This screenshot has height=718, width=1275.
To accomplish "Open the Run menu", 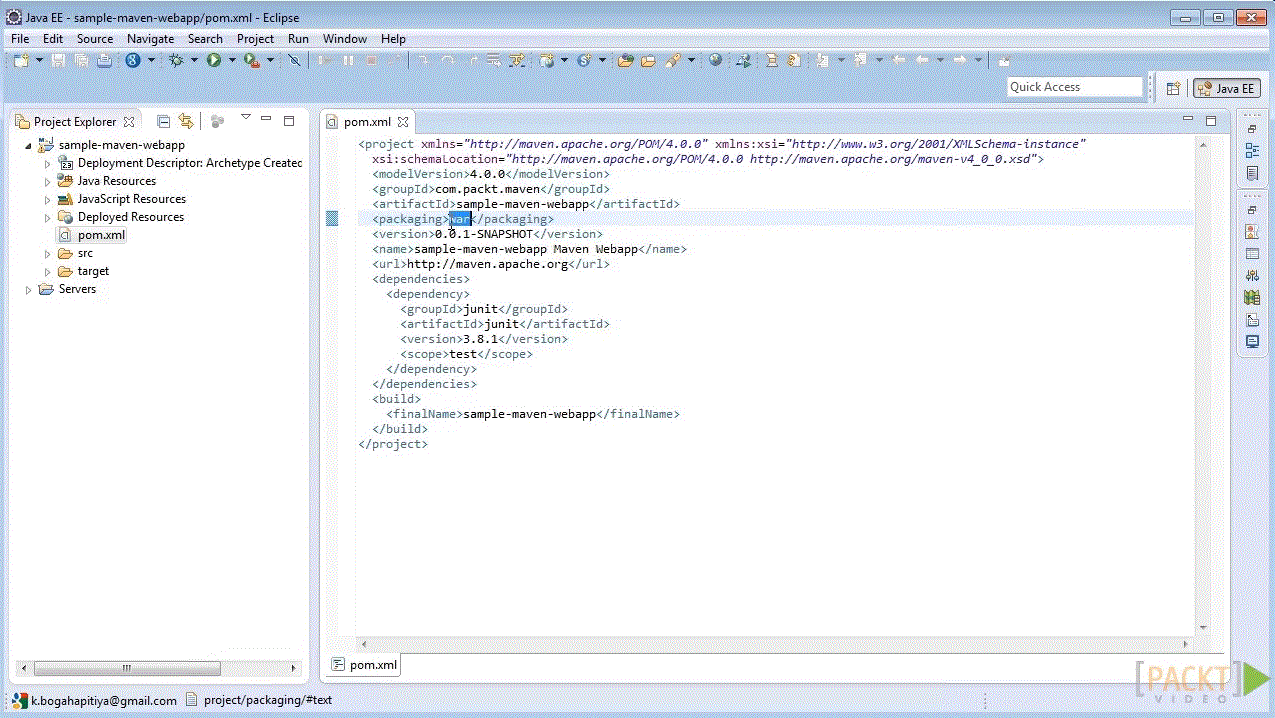I will 298,39.
